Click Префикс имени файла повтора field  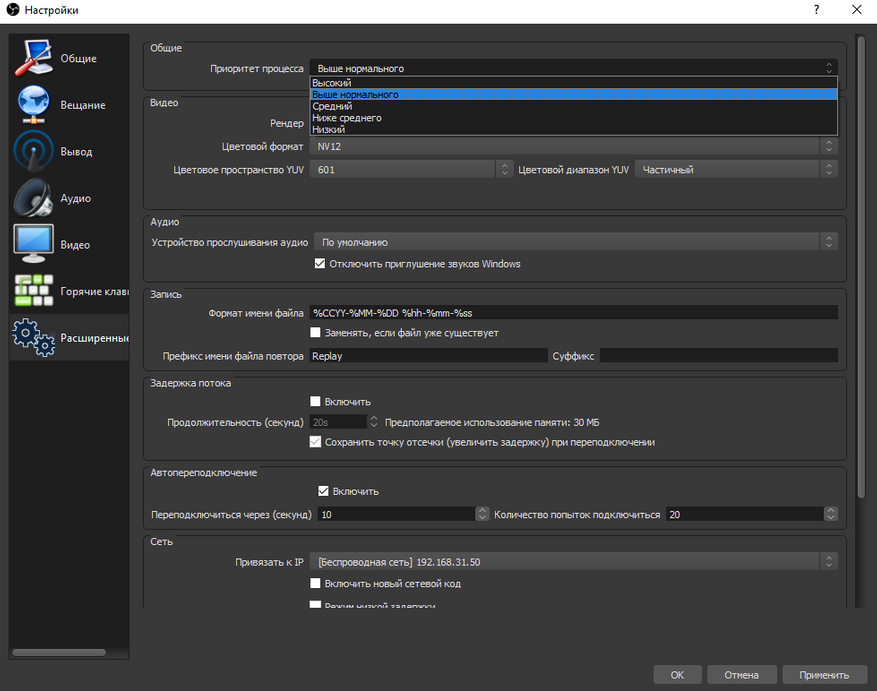point(428,355)
